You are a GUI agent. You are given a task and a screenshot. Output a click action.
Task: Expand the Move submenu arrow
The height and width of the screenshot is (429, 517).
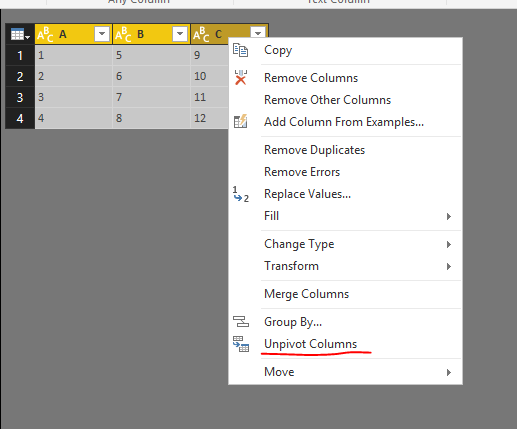click(x=449, y=372)
